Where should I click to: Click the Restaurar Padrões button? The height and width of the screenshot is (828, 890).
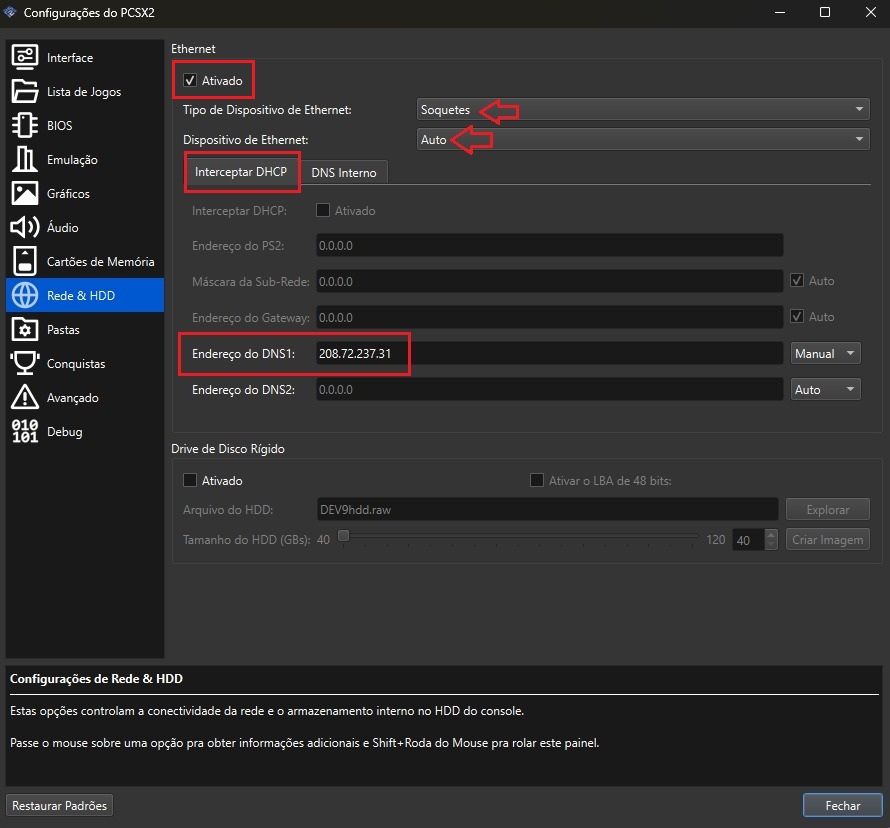[x=59, y=805]
